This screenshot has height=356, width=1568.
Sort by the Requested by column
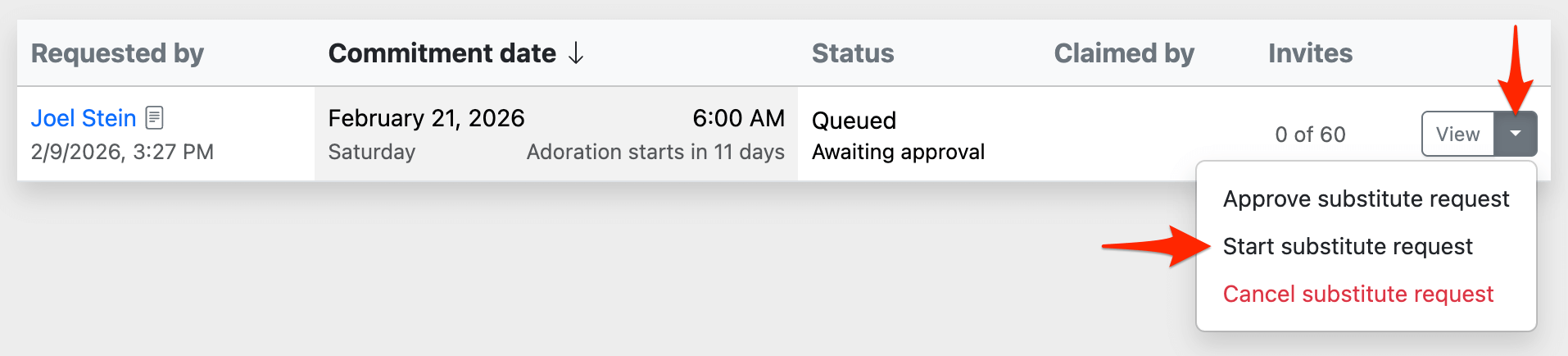(117, 53)
